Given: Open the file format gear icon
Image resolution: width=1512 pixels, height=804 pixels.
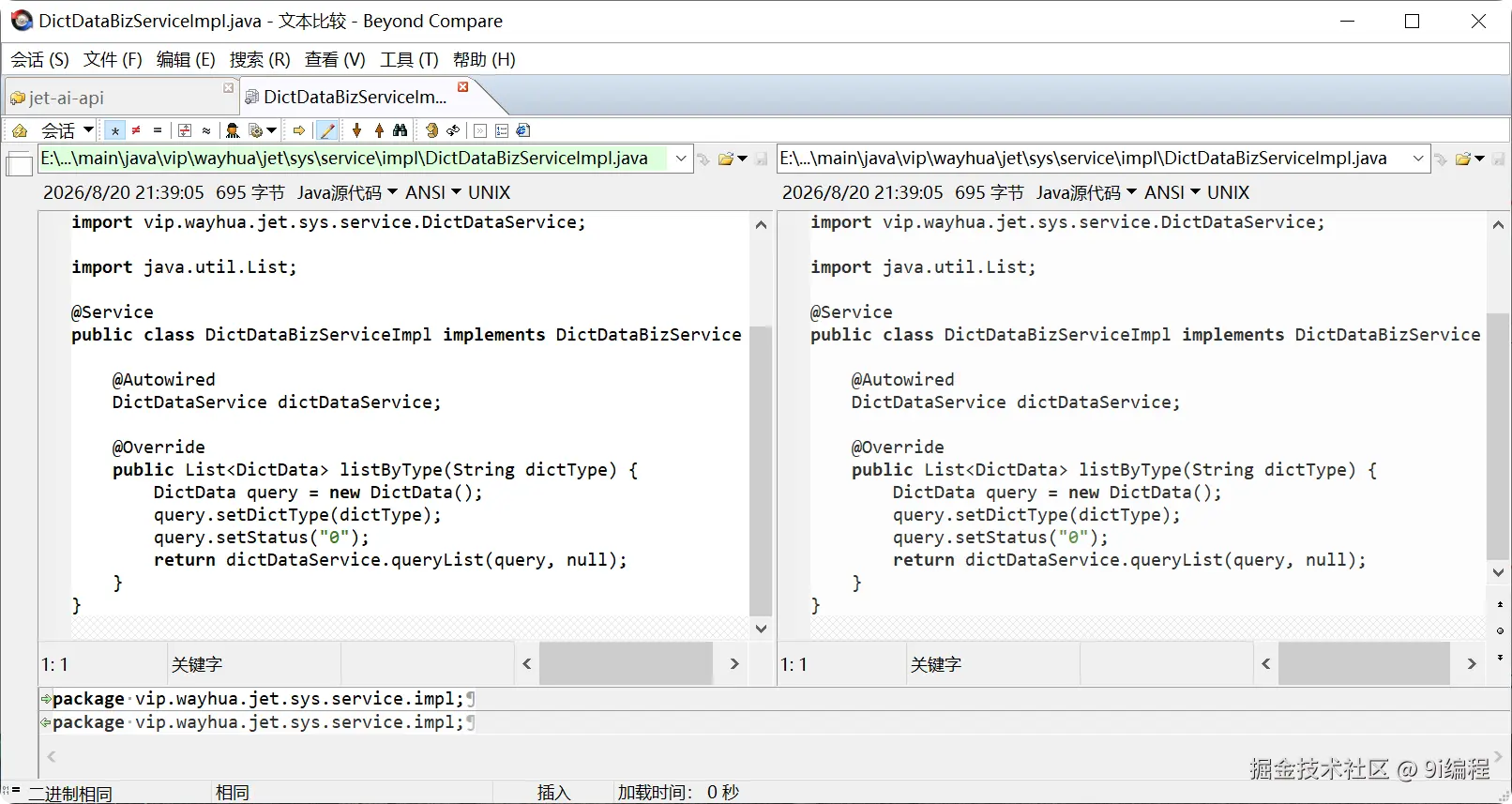Looking at the screenshot, I should pyautogui.click(x=256, y=130).
